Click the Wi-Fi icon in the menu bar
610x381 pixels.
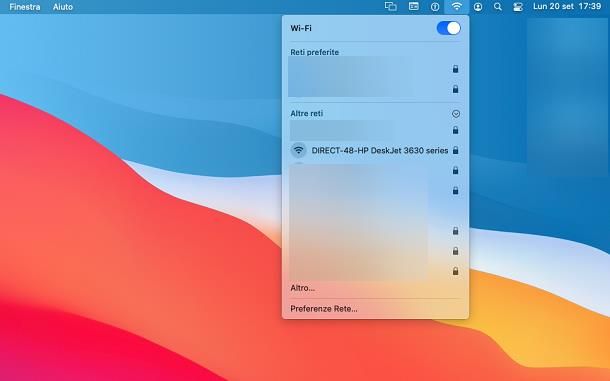coord(457,7)
